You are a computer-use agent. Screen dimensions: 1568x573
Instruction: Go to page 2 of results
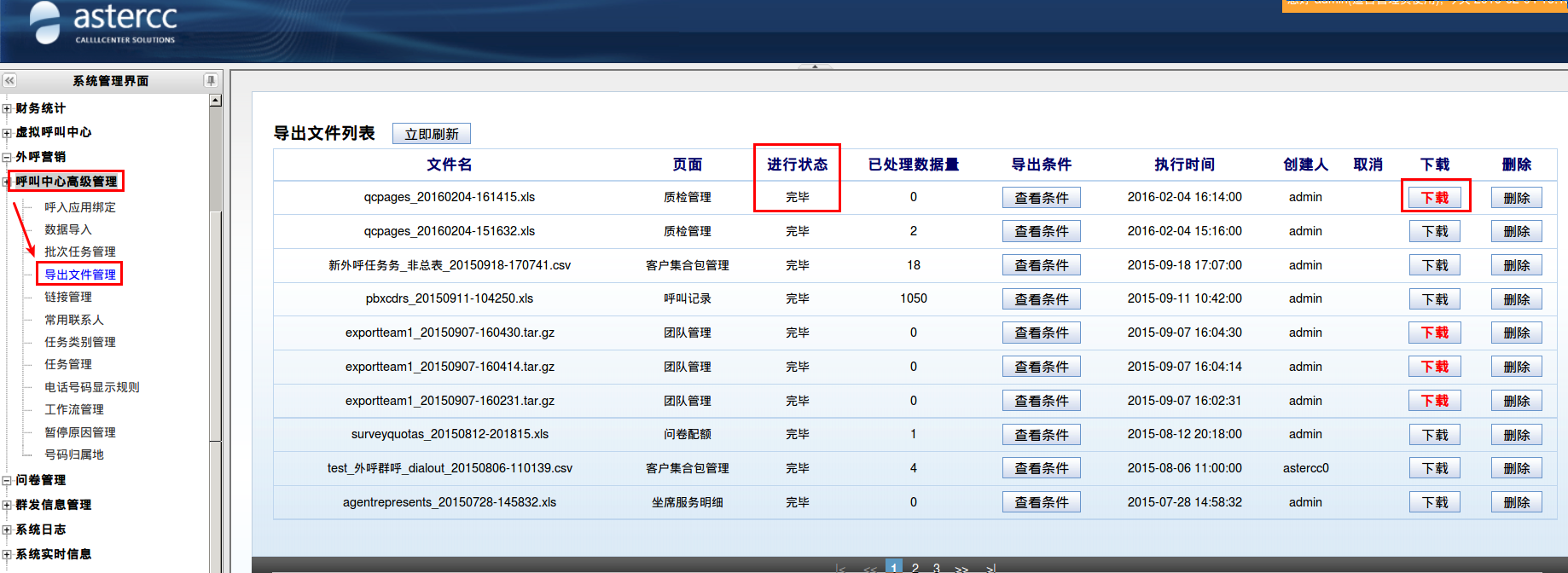[x=915, y=567]
